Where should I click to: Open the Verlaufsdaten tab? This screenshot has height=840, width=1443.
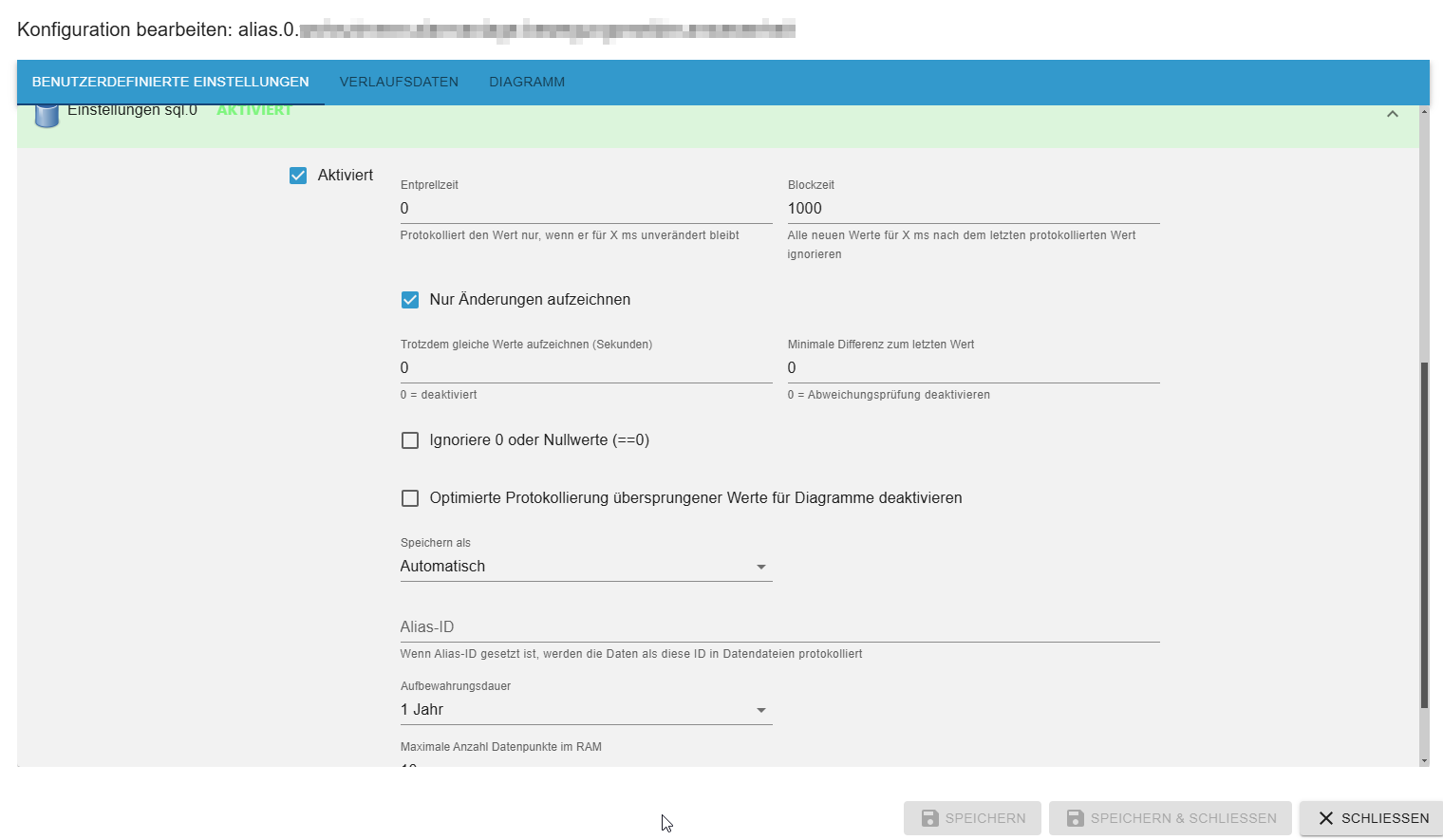(399, 82)
